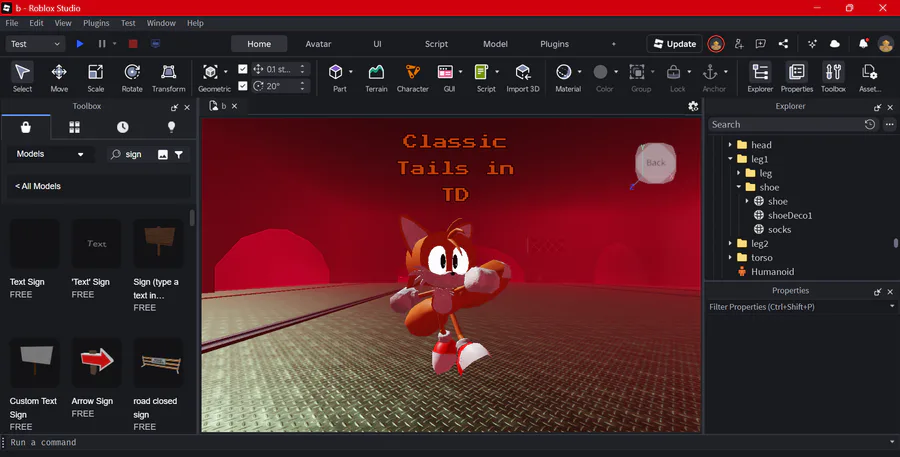Expand the Part dropdown arrow
This screenshot has width=900, height=457.
tap(351, 72)
